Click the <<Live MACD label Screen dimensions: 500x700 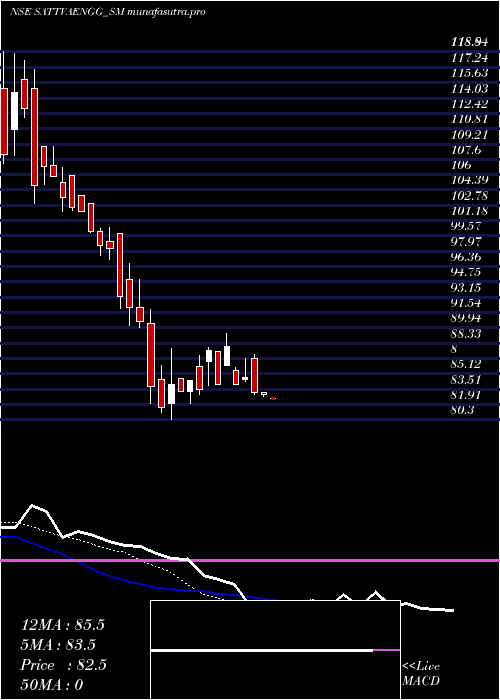421,674
